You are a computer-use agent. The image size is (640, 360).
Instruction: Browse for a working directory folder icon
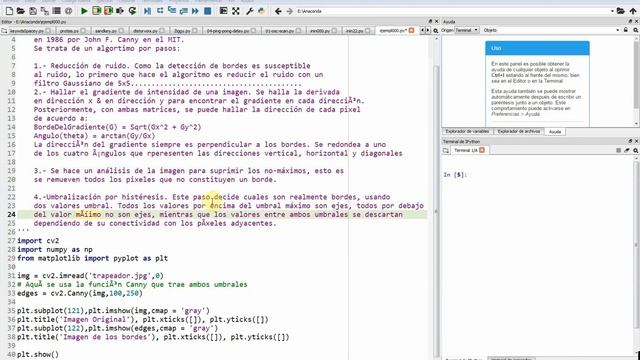pos(620,11)
